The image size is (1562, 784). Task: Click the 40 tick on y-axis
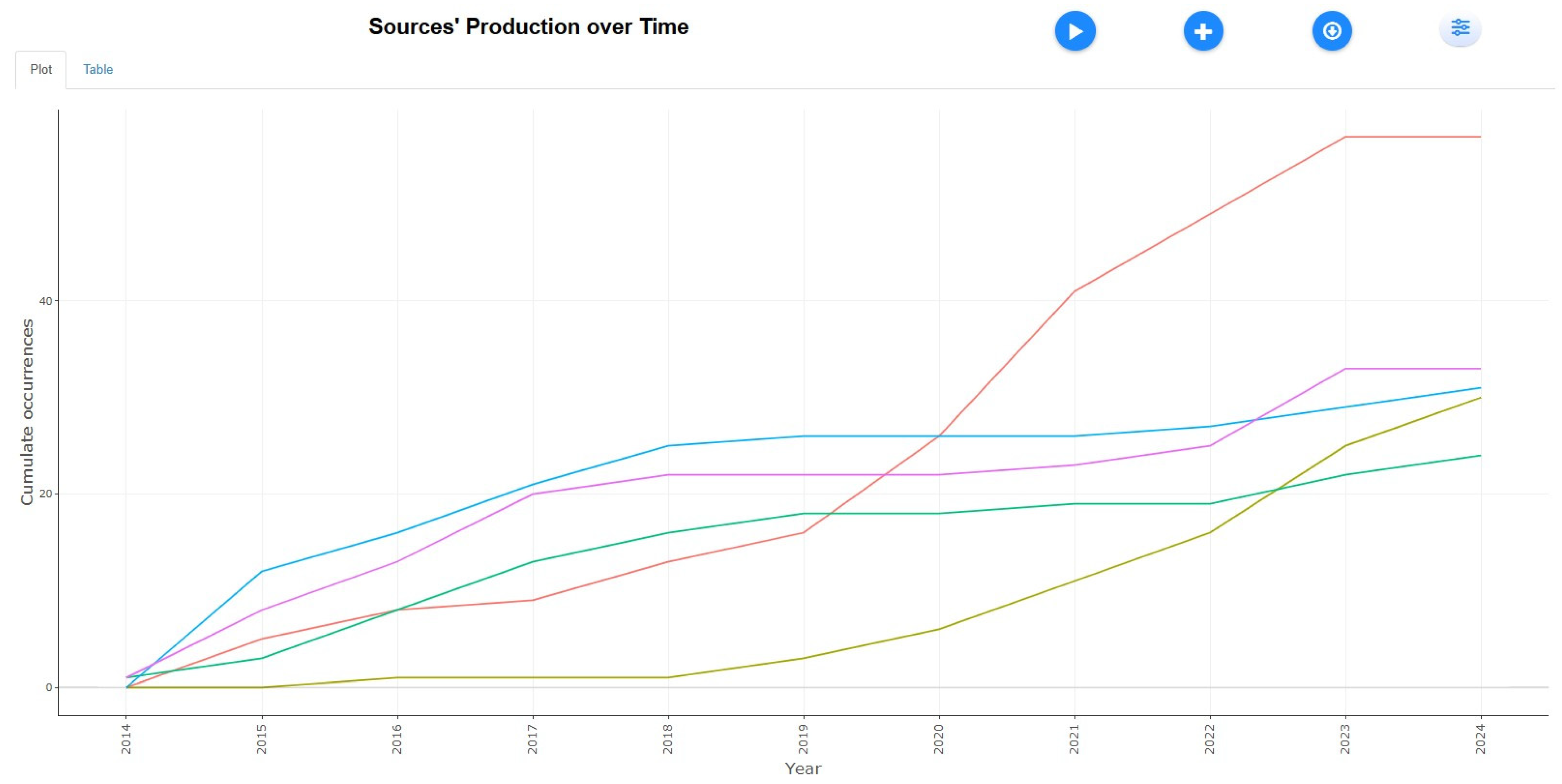click(x=46, y=301)
